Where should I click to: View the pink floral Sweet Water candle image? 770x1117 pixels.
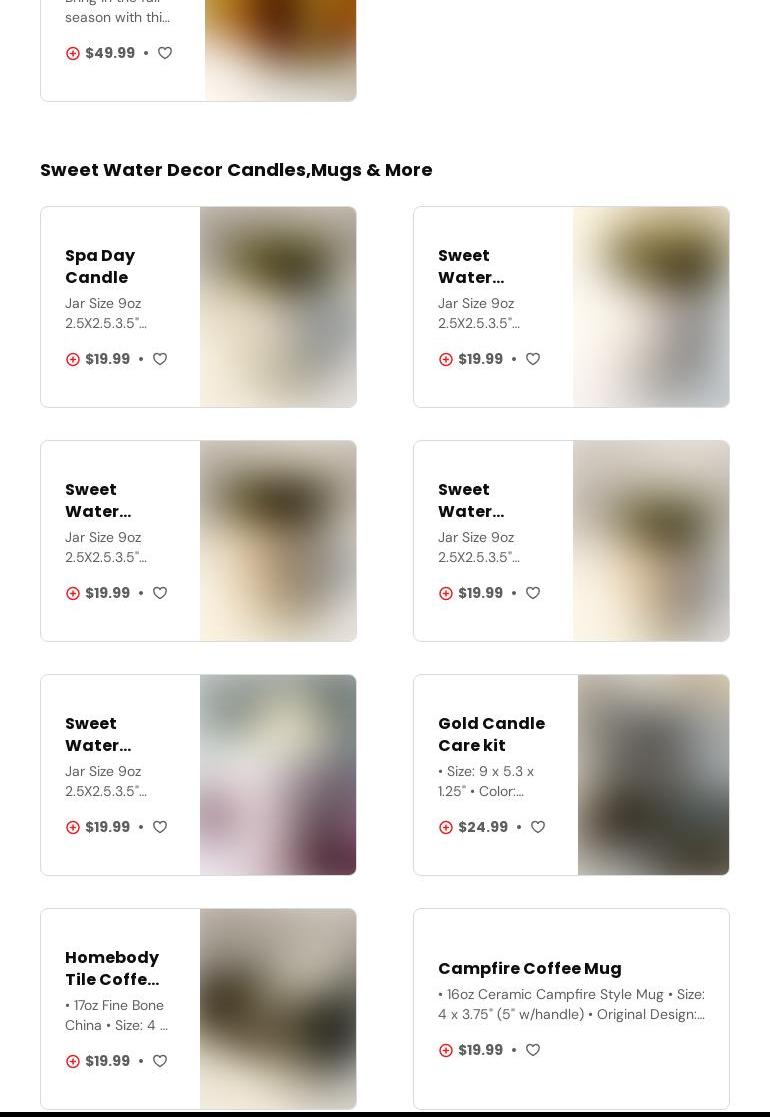pyautogui.click(x=278, y=775)
